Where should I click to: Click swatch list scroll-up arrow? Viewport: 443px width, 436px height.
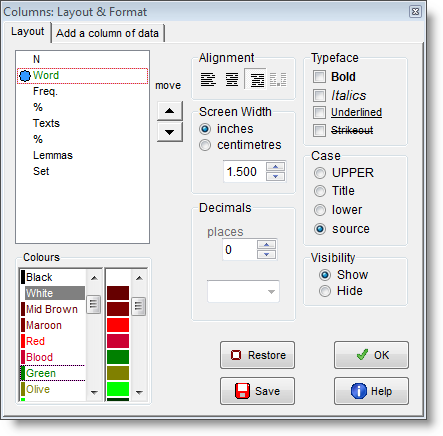[139, 278]
